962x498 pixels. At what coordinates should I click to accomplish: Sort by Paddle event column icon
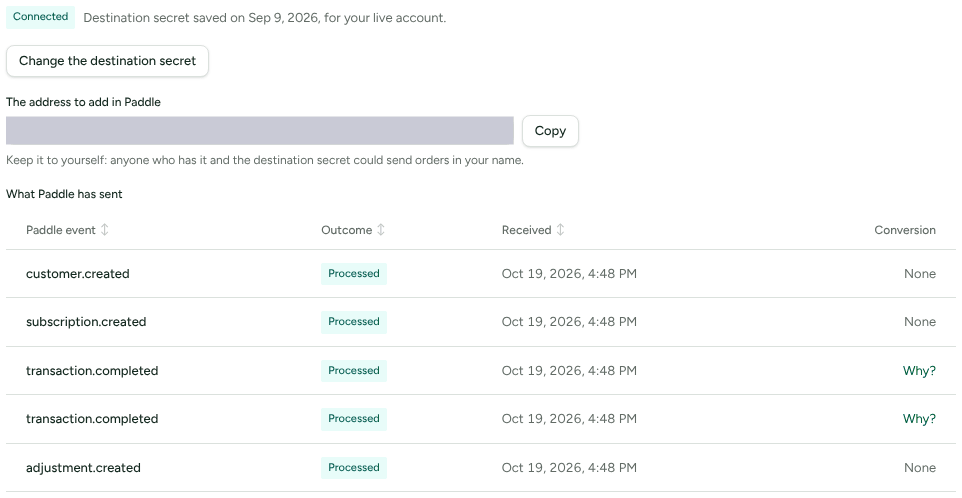(x=104, y=230)
